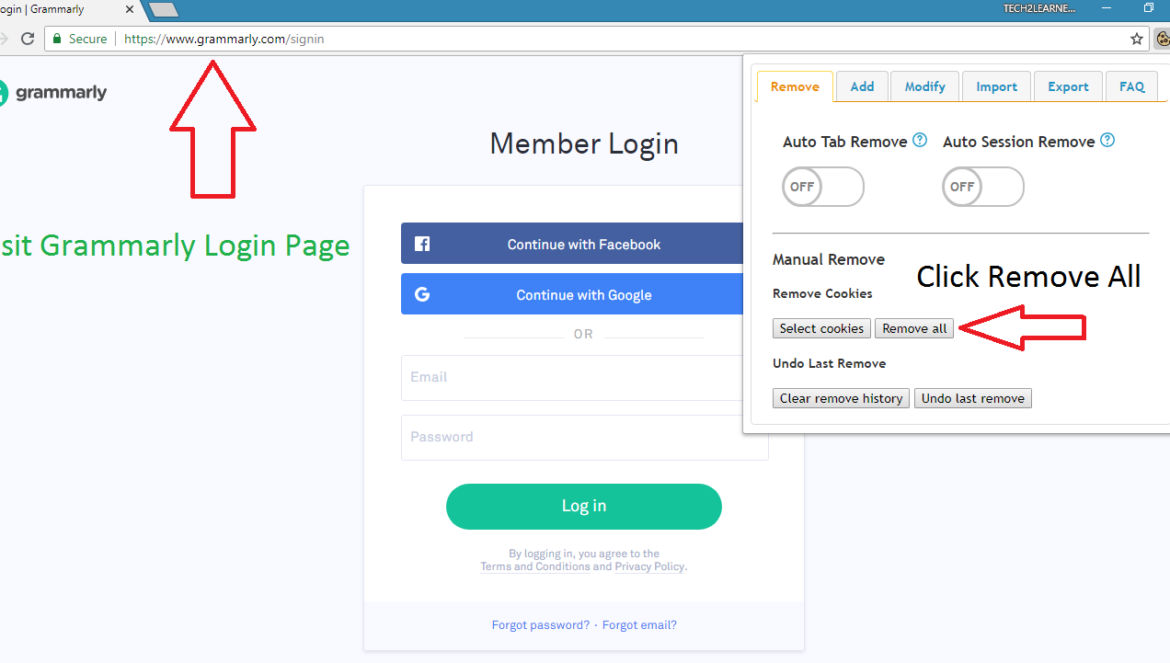The width and height of the screenshot is (1170, 663).
Task: Open the Privacy Policy link
Action: point(649,567)
